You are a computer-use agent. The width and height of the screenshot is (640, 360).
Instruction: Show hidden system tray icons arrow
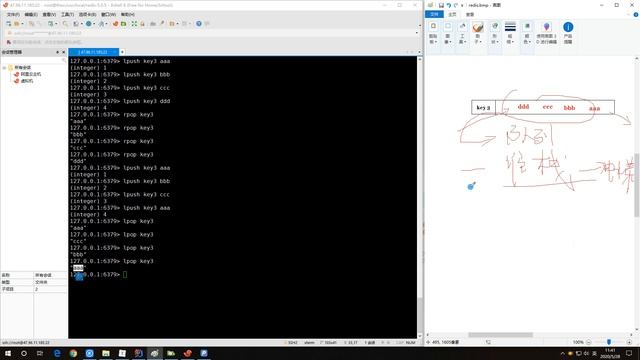coord(562,353)
